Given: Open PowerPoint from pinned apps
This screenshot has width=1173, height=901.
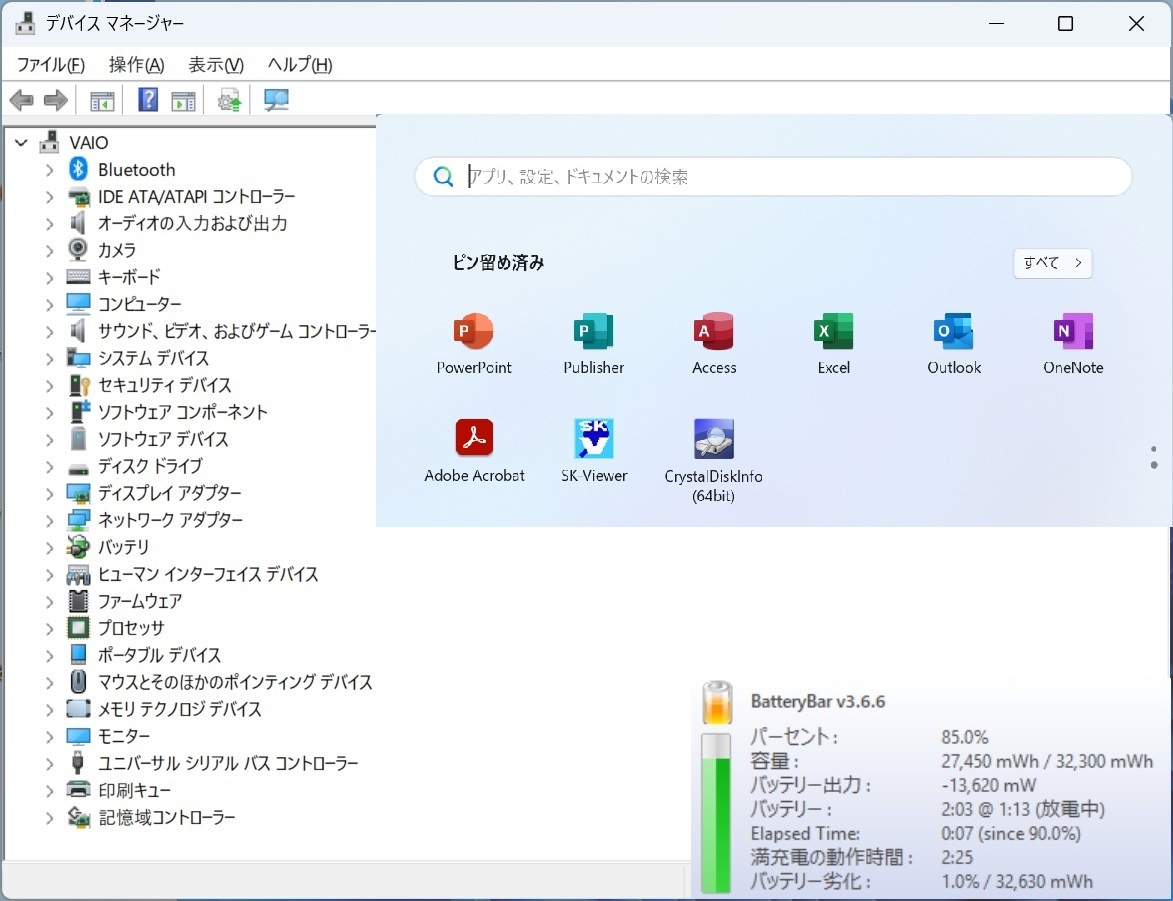Looking at the screenshot, I should pos(474,343).
